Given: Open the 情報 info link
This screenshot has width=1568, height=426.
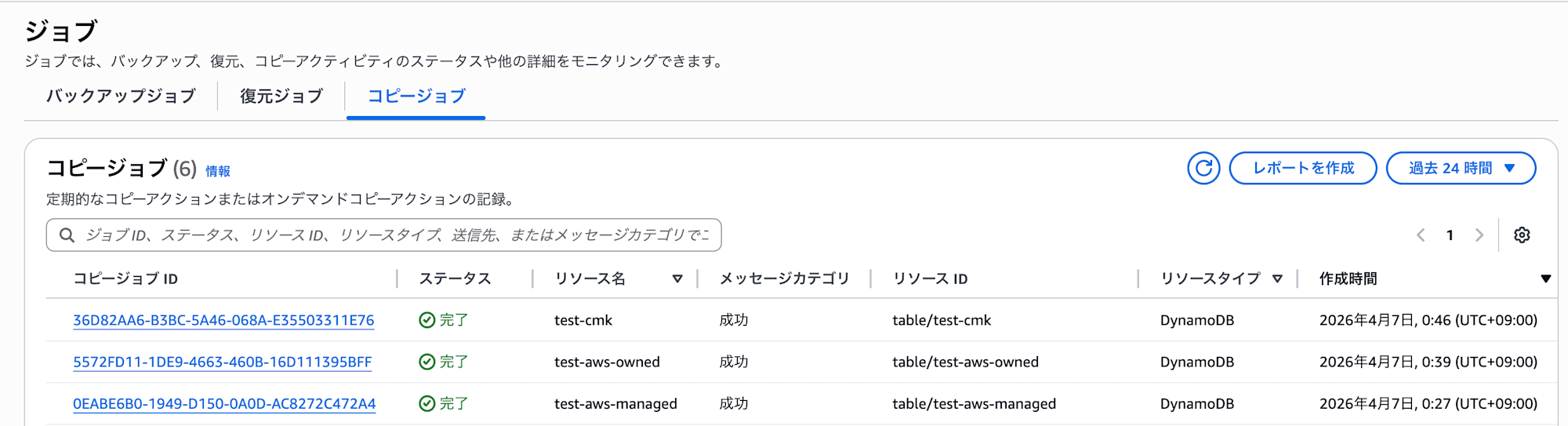Looking at the screenshot, I should pos(218,171).
